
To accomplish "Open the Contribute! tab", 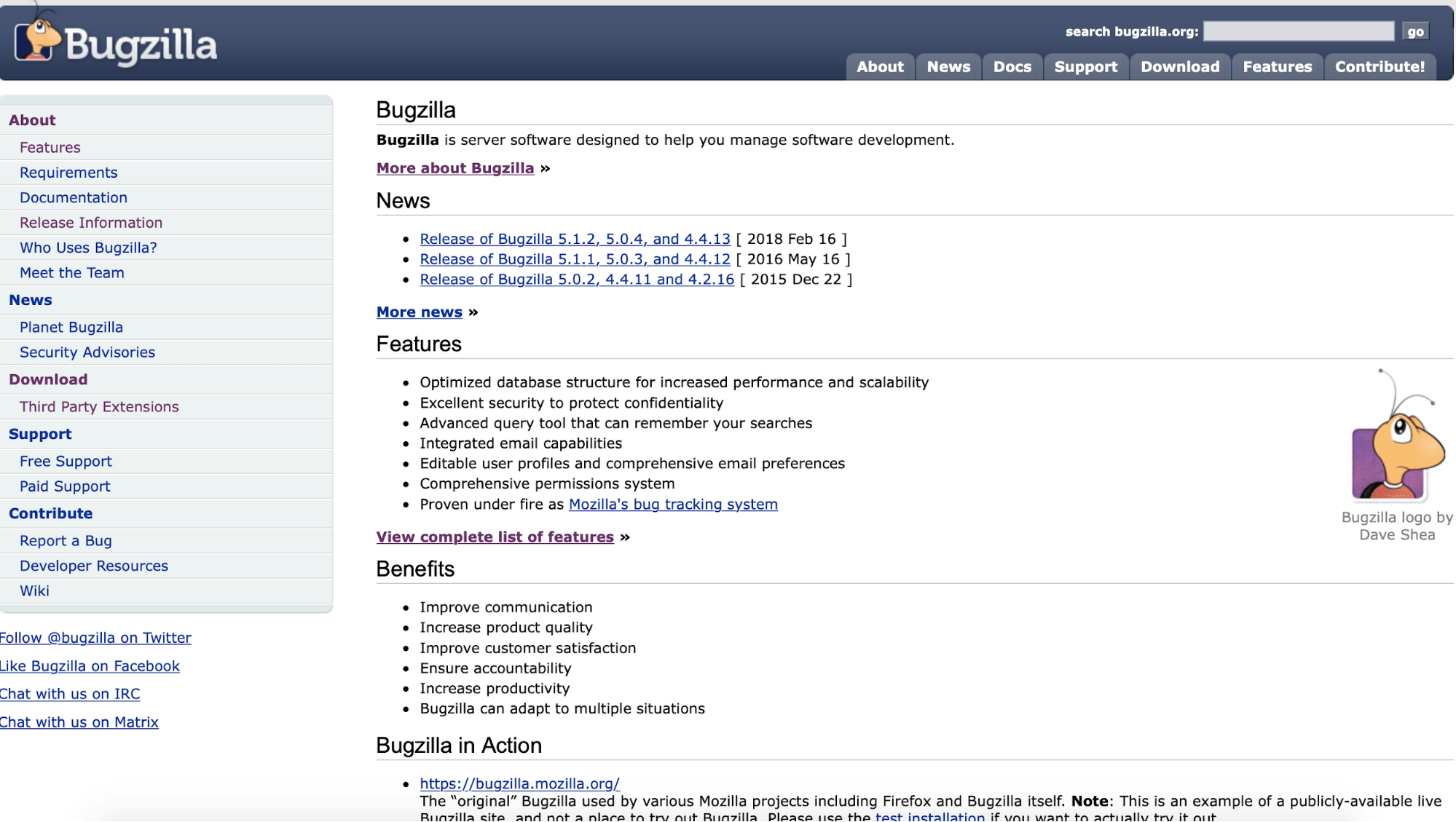I will point(1379,67).
